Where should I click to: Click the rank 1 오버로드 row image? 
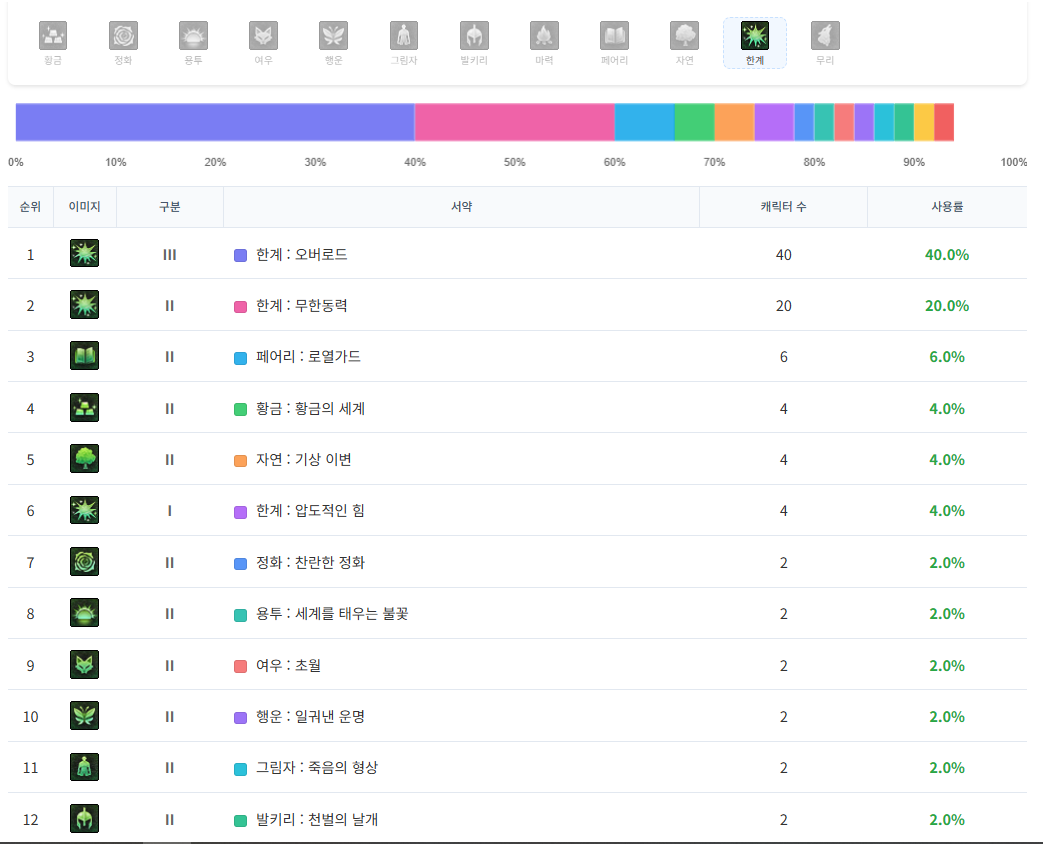coord(84,253)
